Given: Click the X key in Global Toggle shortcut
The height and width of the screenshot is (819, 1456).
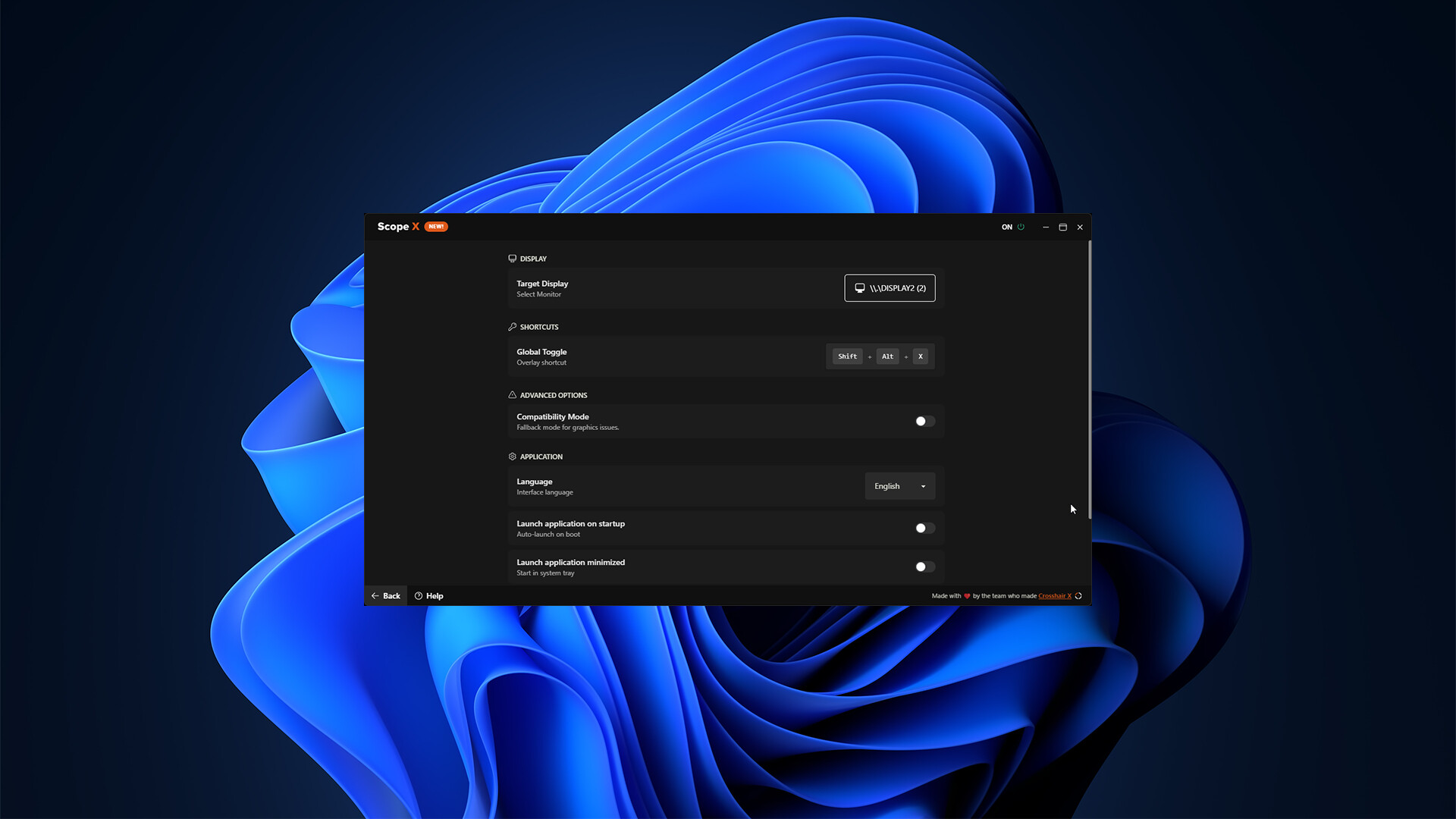Looking at the screenshot, I should [x=920, y=356].
